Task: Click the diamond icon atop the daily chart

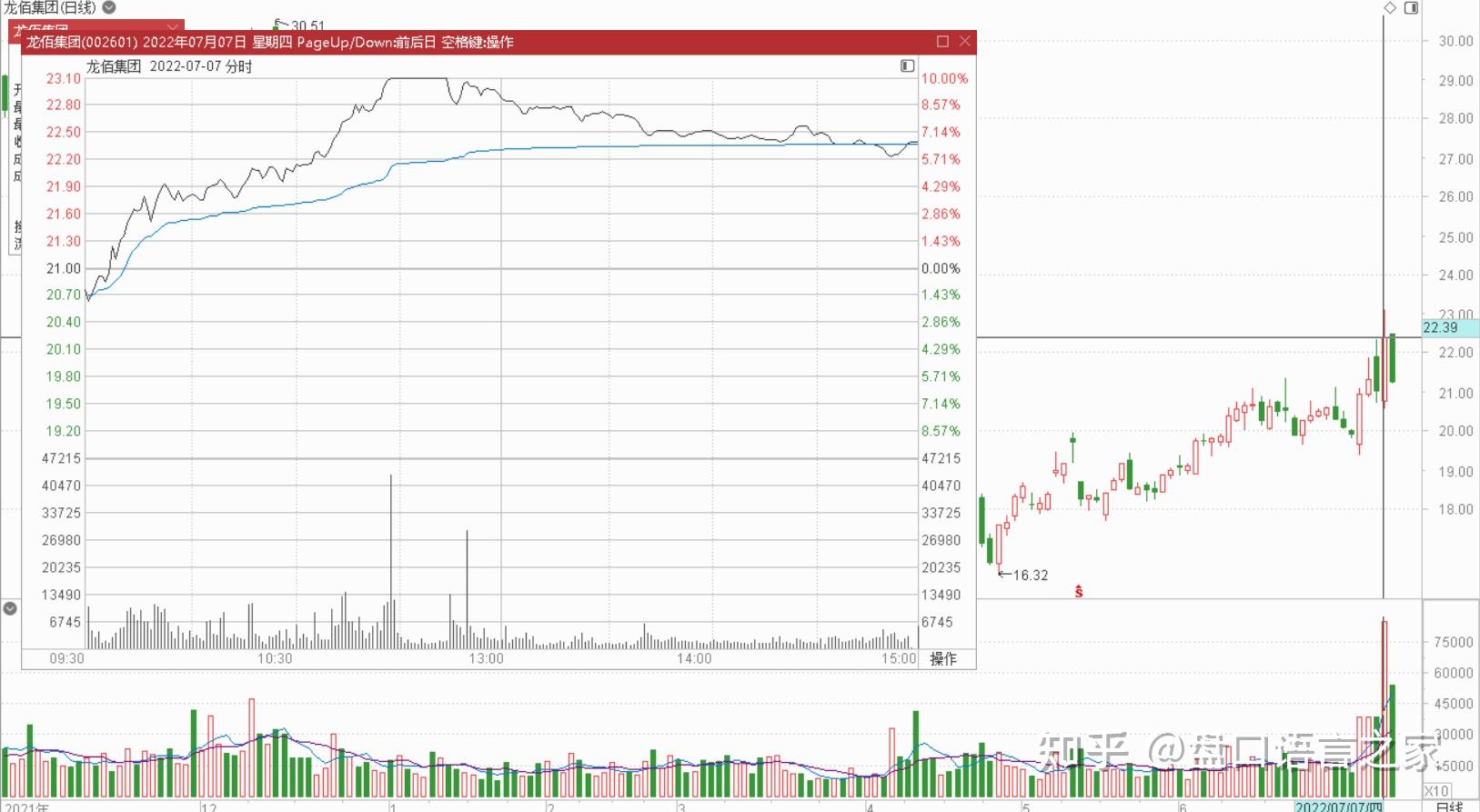Action: click(x=1389, y=7)
